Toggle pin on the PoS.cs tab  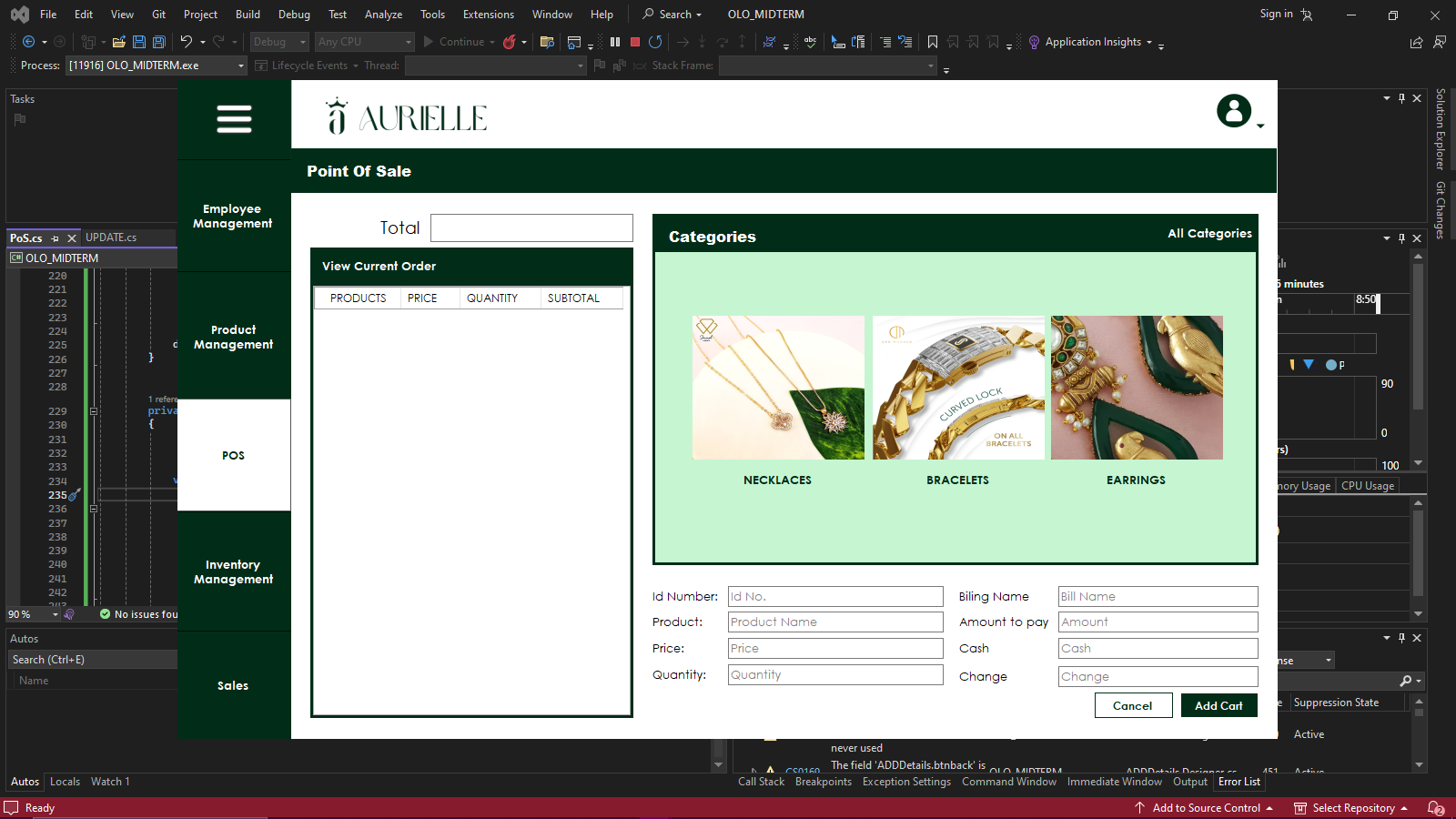click(x=56, y=238)
